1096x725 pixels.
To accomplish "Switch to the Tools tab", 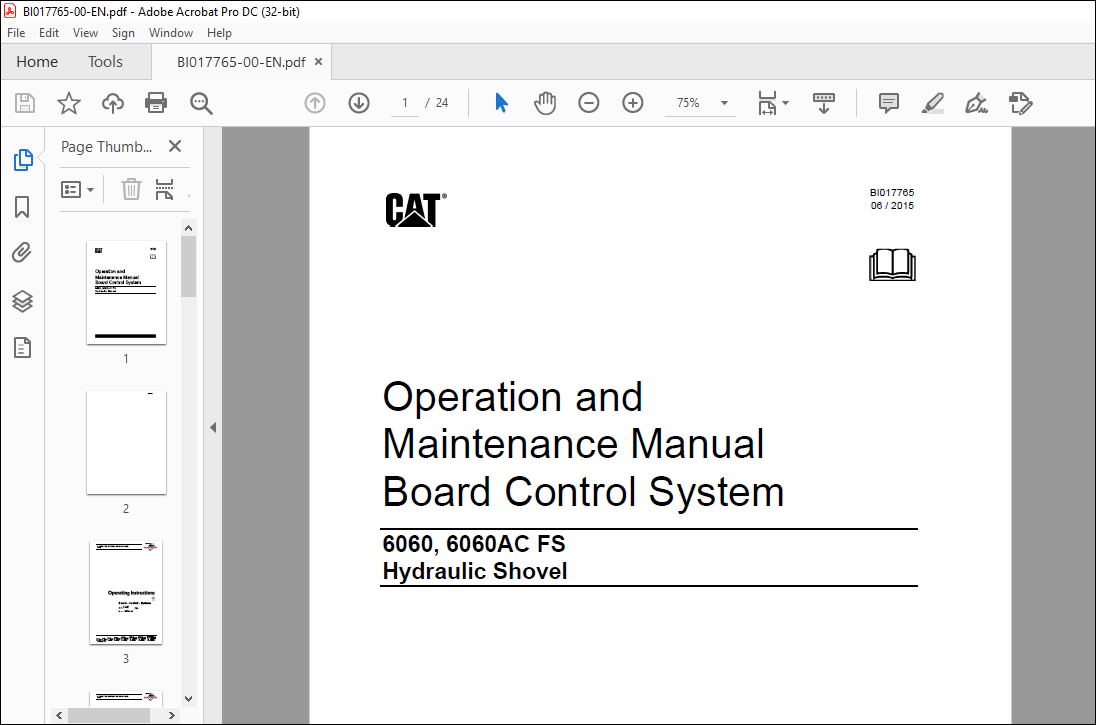I will click(x=106, y=62).
